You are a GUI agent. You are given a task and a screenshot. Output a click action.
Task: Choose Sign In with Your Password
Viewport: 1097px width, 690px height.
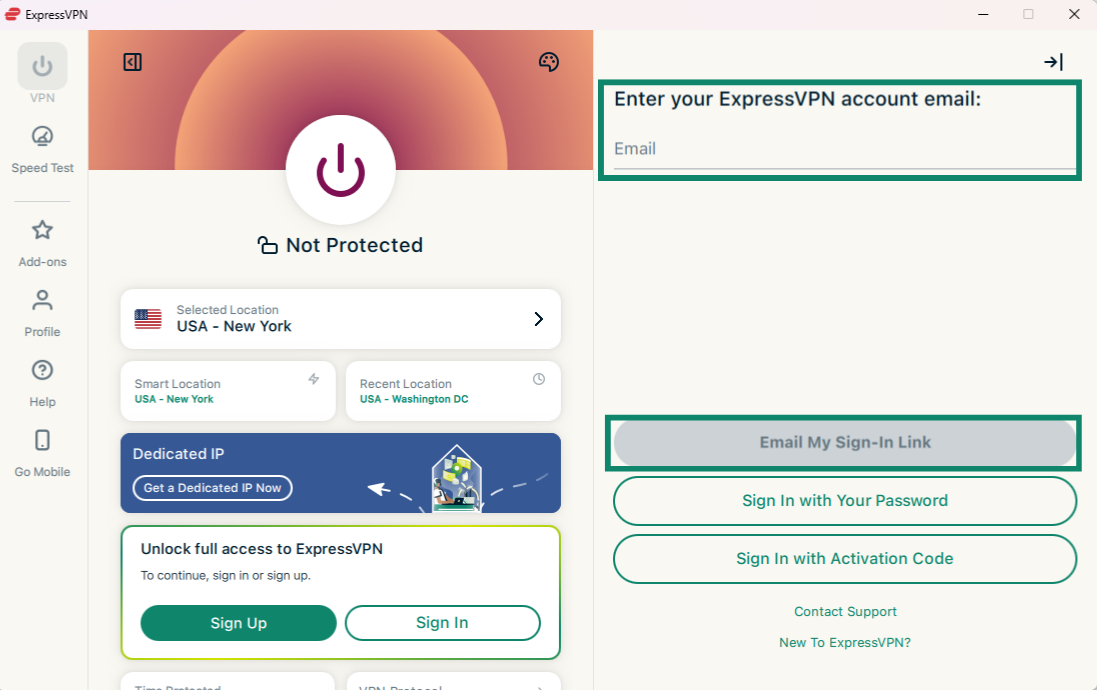click(844, 501)
